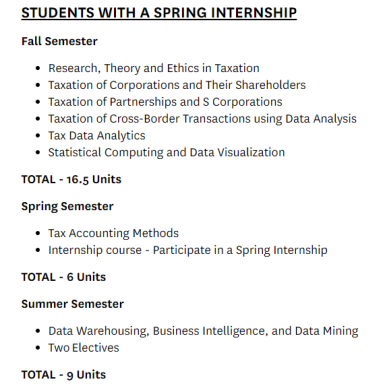385x390 pixels.
Task: Select Taxation of Cross-Border Transactions item
Action: (x=202, y=119)
